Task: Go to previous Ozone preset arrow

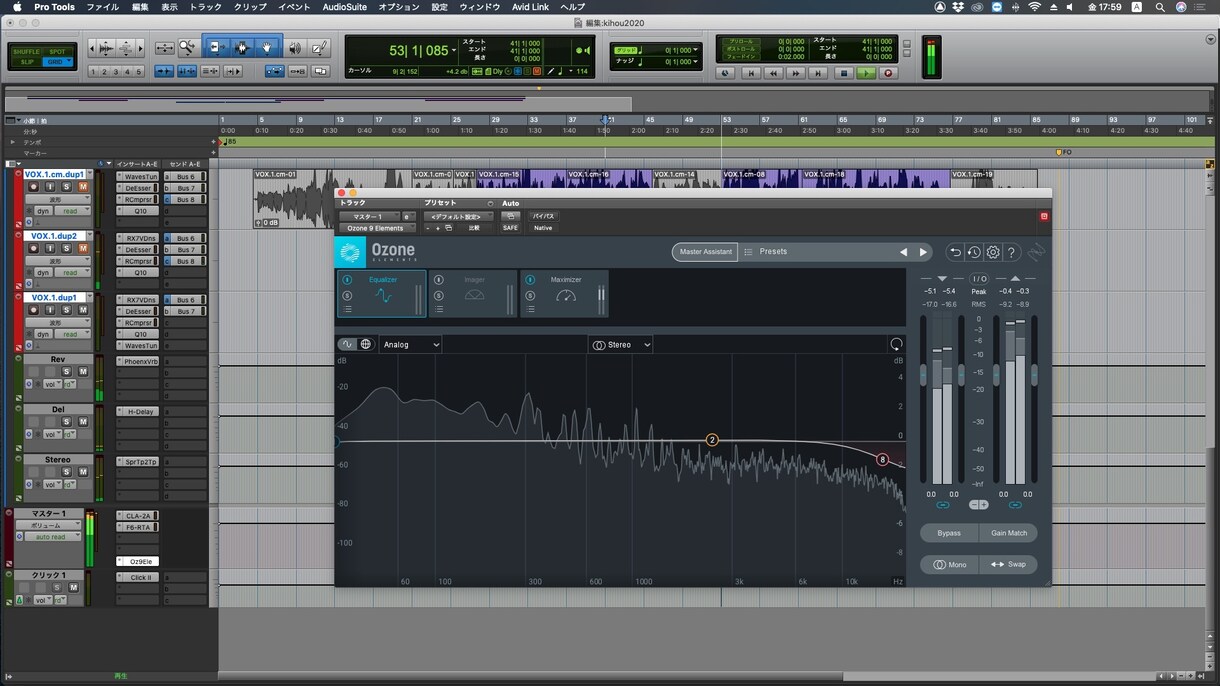Action: (x=904, y=252)
